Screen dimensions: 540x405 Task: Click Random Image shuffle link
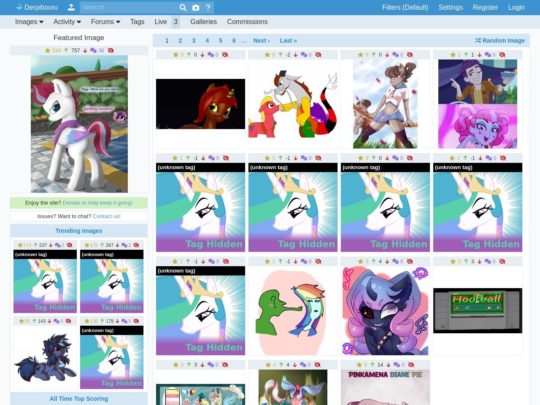pyautogui.click(x=500, y=41)
